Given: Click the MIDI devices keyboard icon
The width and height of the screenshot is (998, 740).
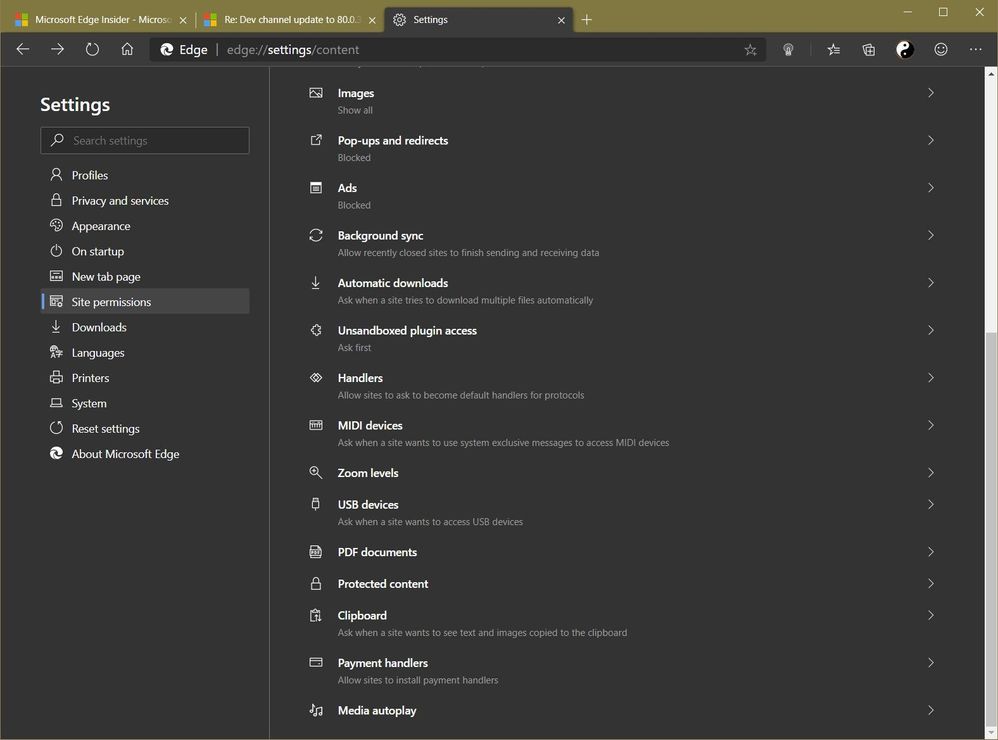Looking at the screenshot, I should 316,425.
